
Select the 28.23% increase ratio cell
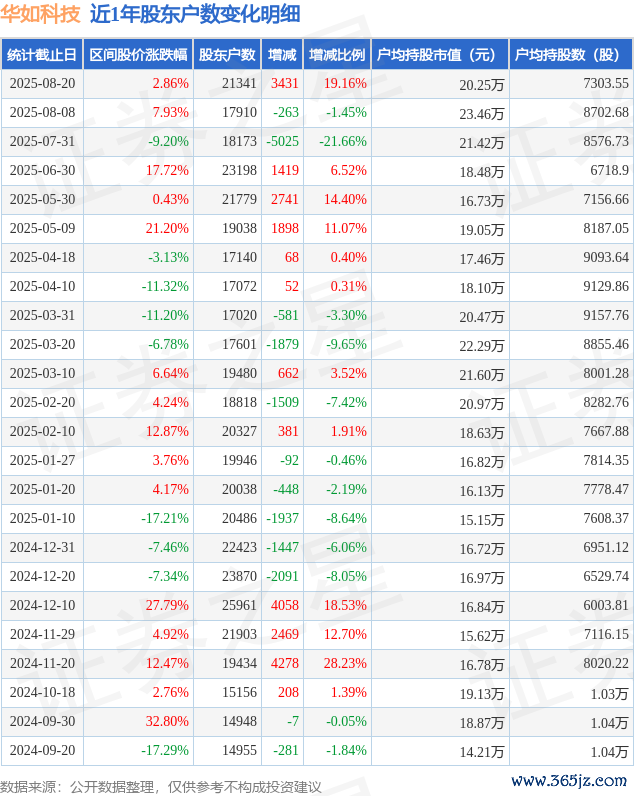345,663
